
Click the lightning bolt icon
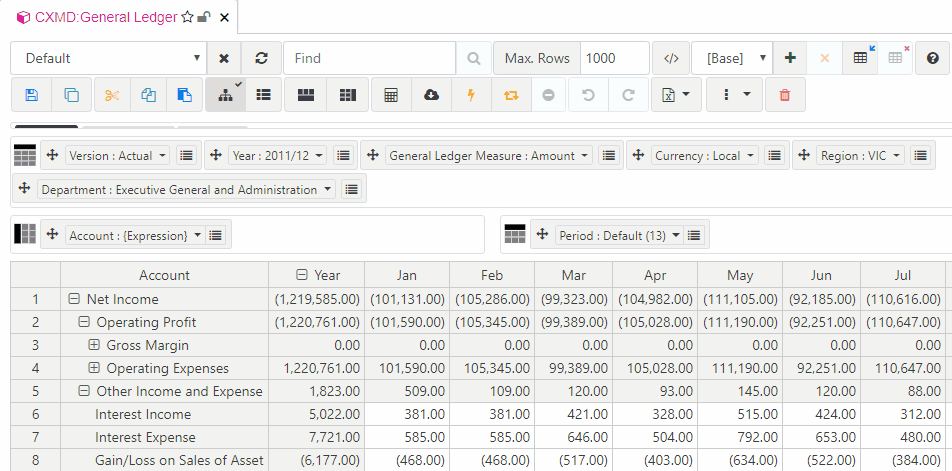click(x=471, y=95)
